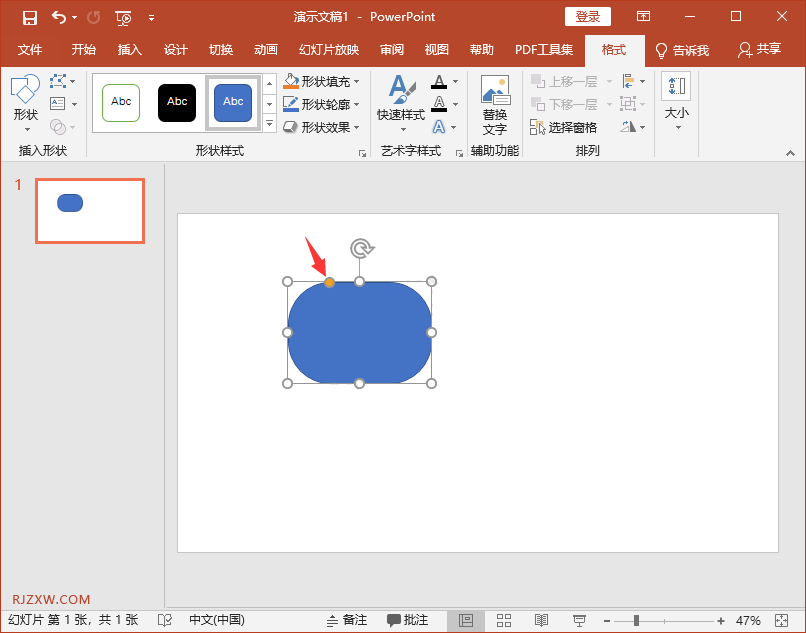Open the selection pane (选择窗格)
Viewport: 806px width, 633px height.
click(x=565, y=127)
